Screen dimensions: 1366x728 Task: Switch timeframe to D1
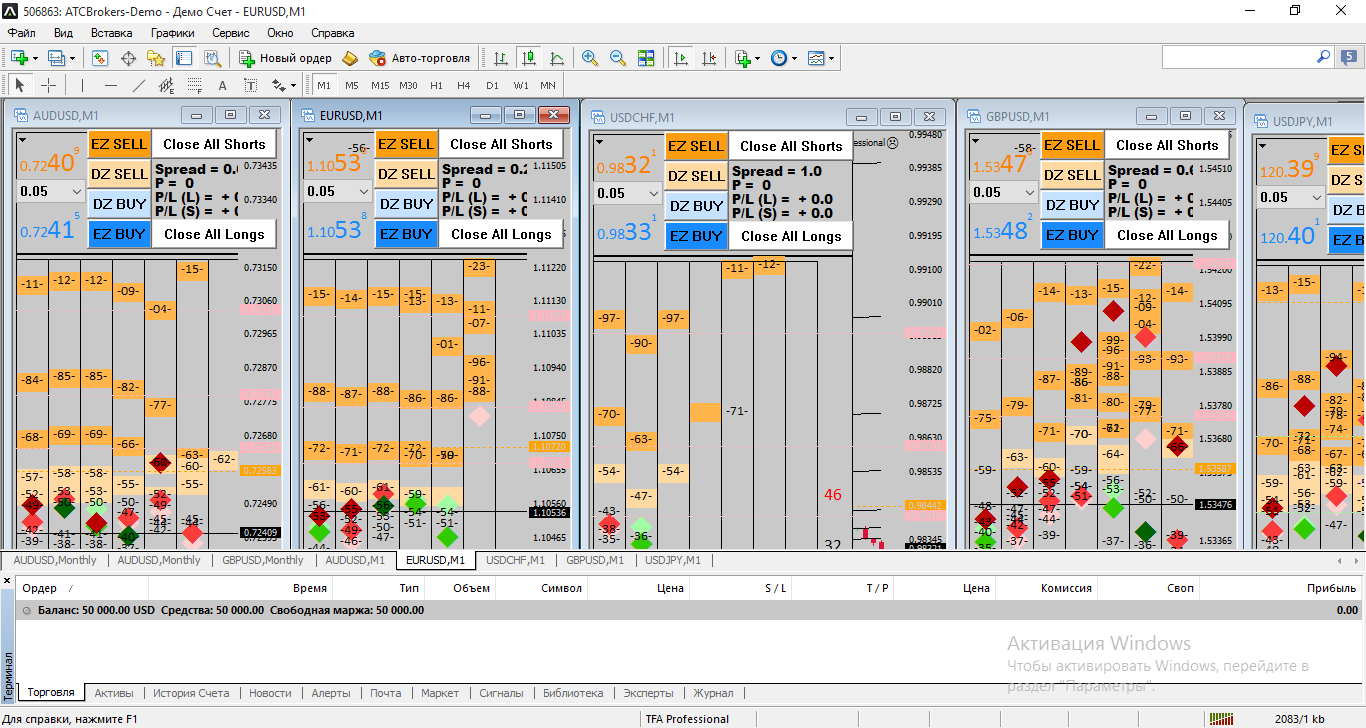click(x=492, y=86)
